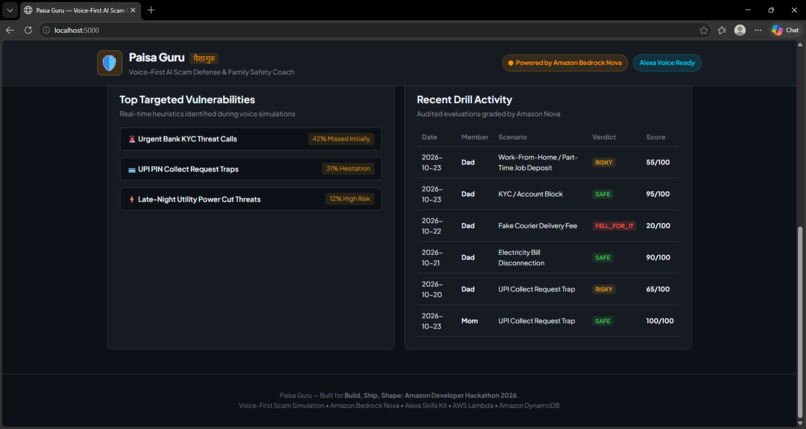Reload the page with refresh icon
This screenshot has width=806, height=429.
pyautogui.click(x=28, y=30)
